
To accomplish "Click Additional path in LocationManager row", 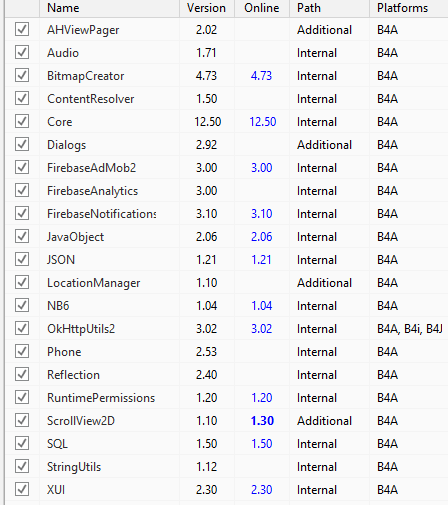I will point(324,283).
